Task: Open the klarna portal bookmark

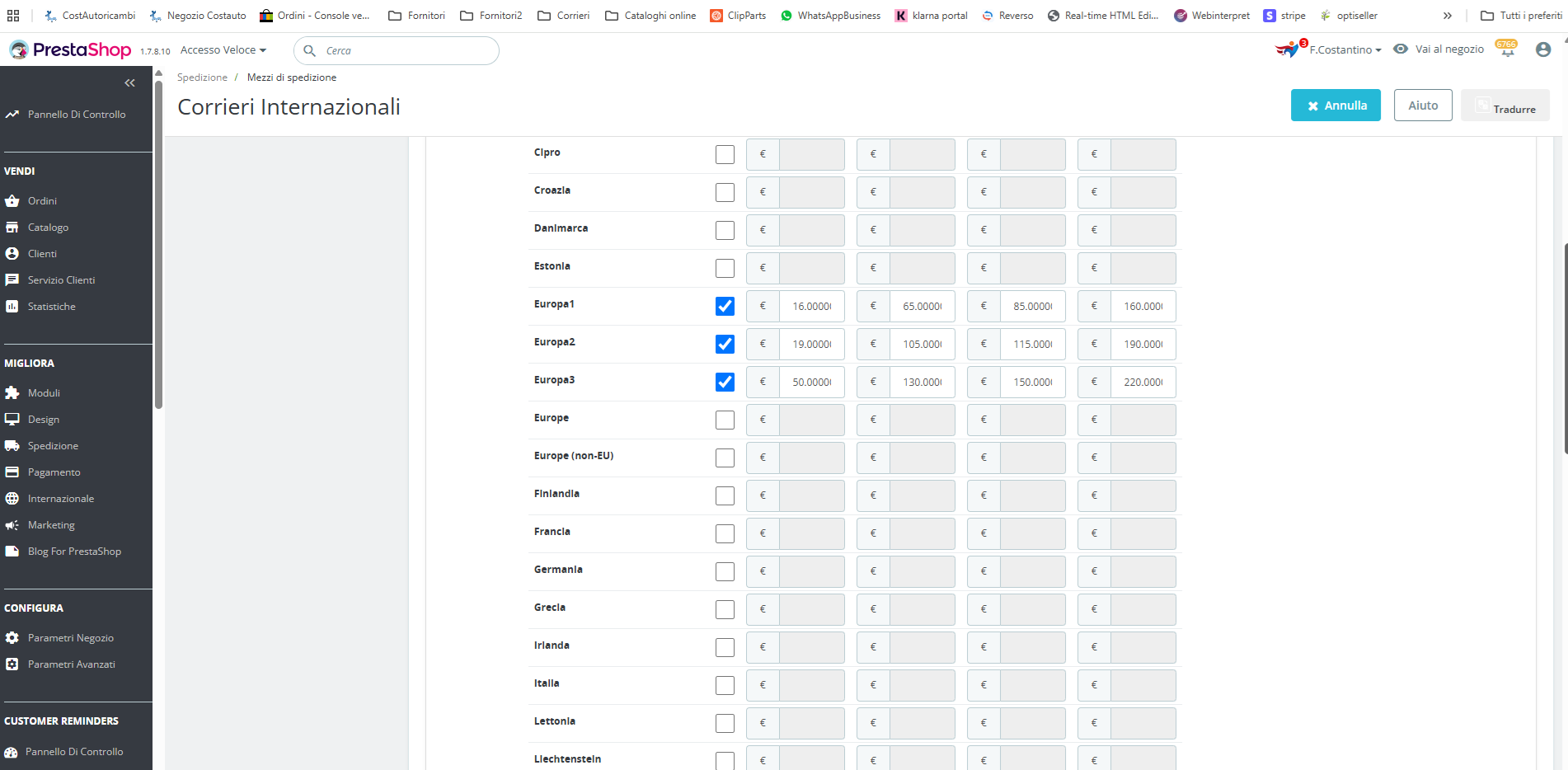Action: 932,16
